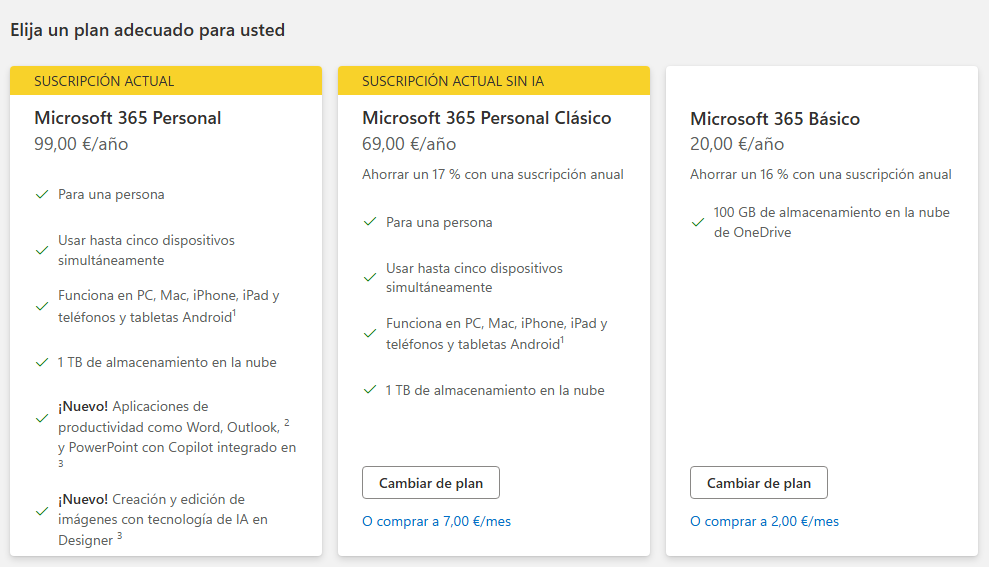Click checkmark next to 'Para una persona' in Personal
Viewport: 989px width, 567px height.
point(42,194)
